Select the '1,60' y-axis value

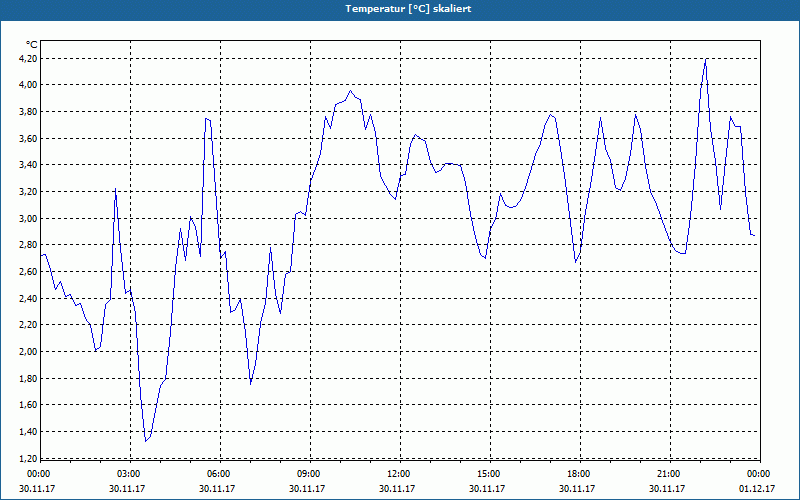pyautogui.click(x=29, y=405)
